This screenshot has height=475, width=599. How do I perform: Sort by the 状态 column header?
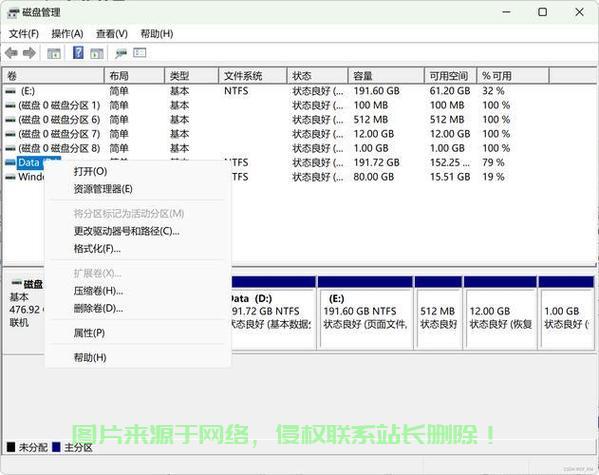tap(318, 76)
